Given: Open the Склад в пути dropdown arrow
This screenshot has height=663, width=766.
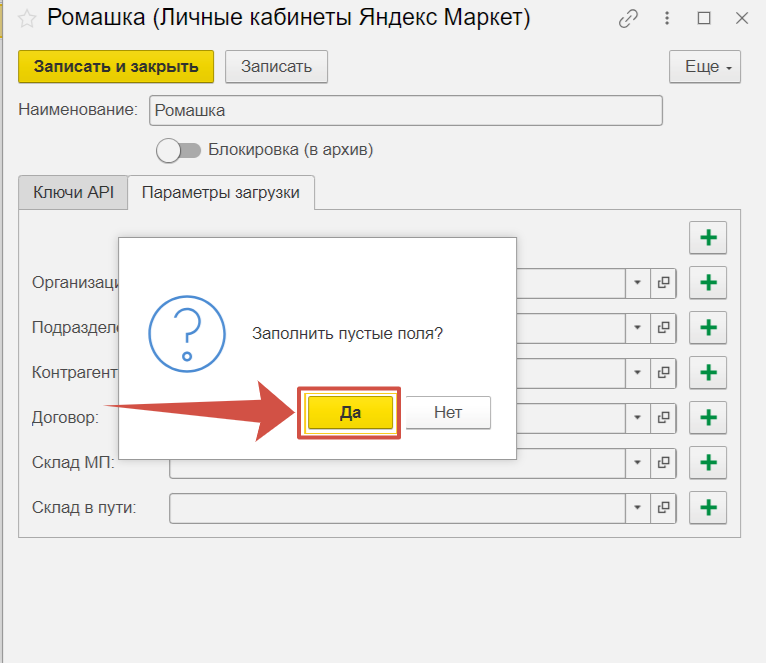Looking at the screenshot, I should coord(638,508).
